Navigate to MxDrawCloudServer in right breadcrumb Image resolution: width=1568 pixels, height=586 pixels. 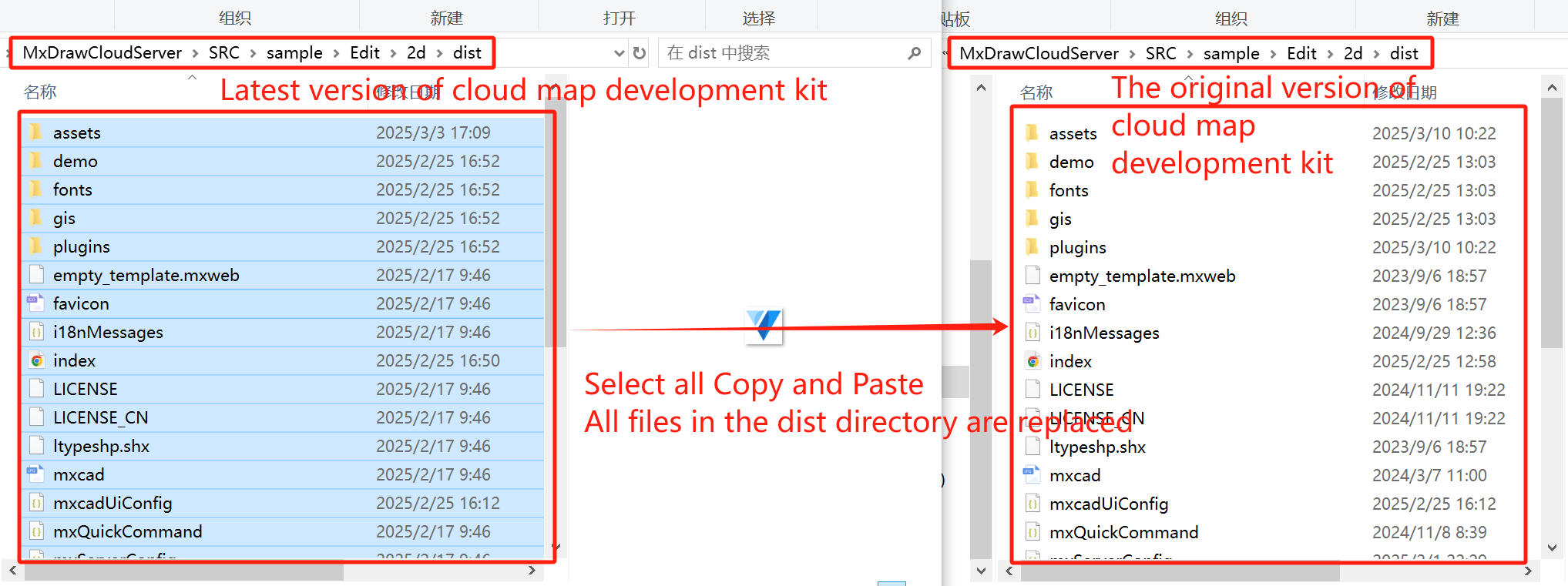click(1038, 54)
